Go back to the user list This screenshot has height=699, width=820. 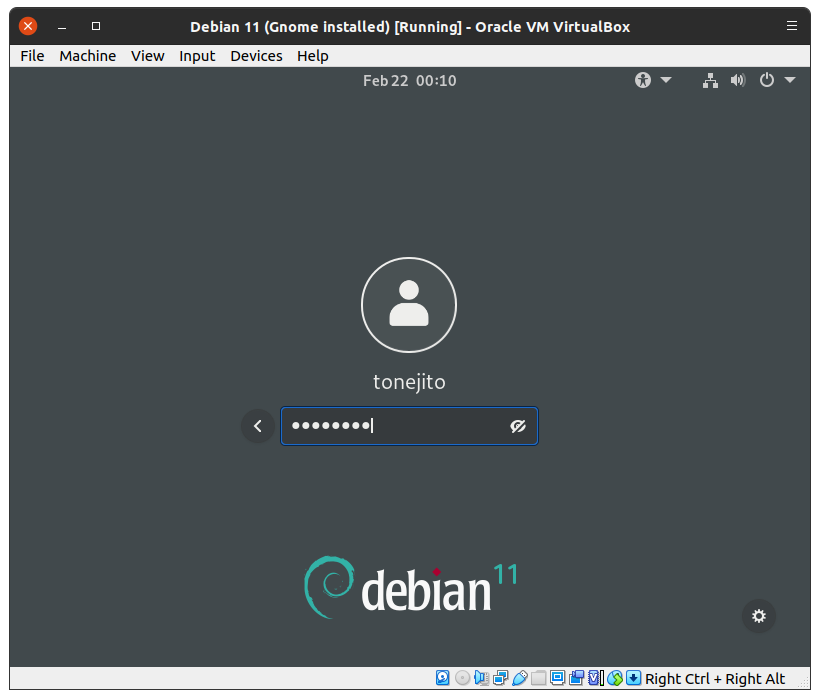257,426
